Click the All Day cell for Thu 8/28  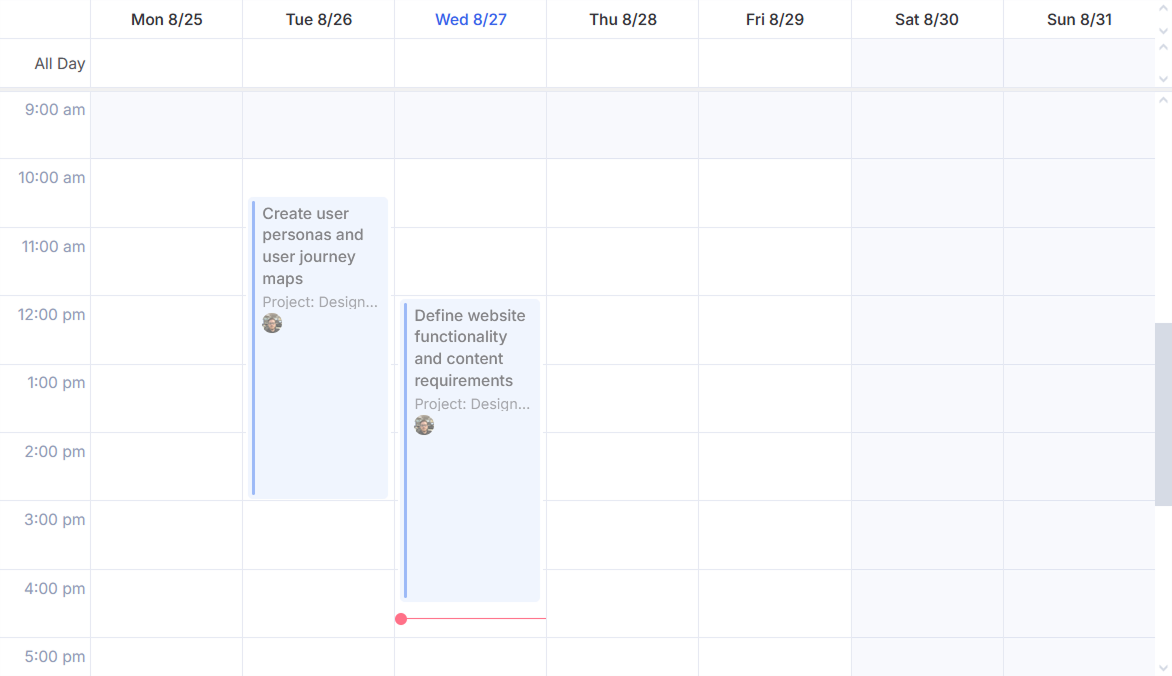tap(622, 63)
